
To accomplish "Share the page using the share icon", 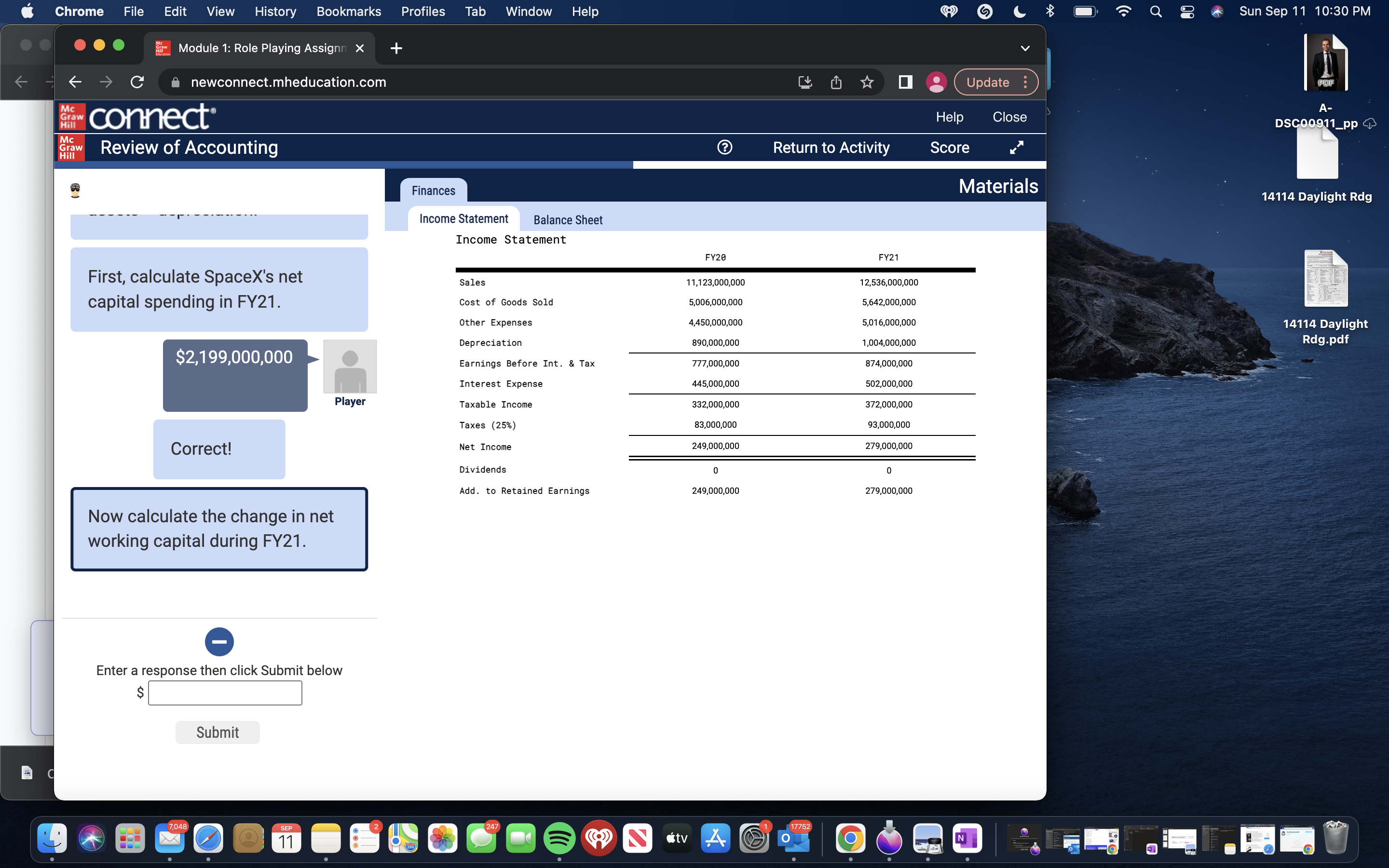I will tap(835, 82).
